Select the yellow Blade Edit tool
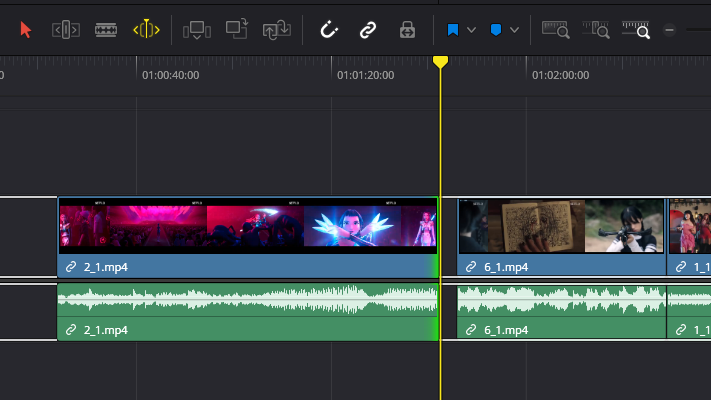 pyautogui.click(x=147, y=30)
